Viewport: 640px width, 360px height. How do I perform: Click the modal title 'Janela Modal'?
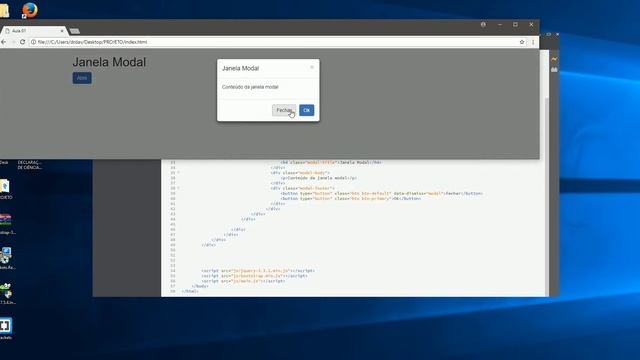240,68
